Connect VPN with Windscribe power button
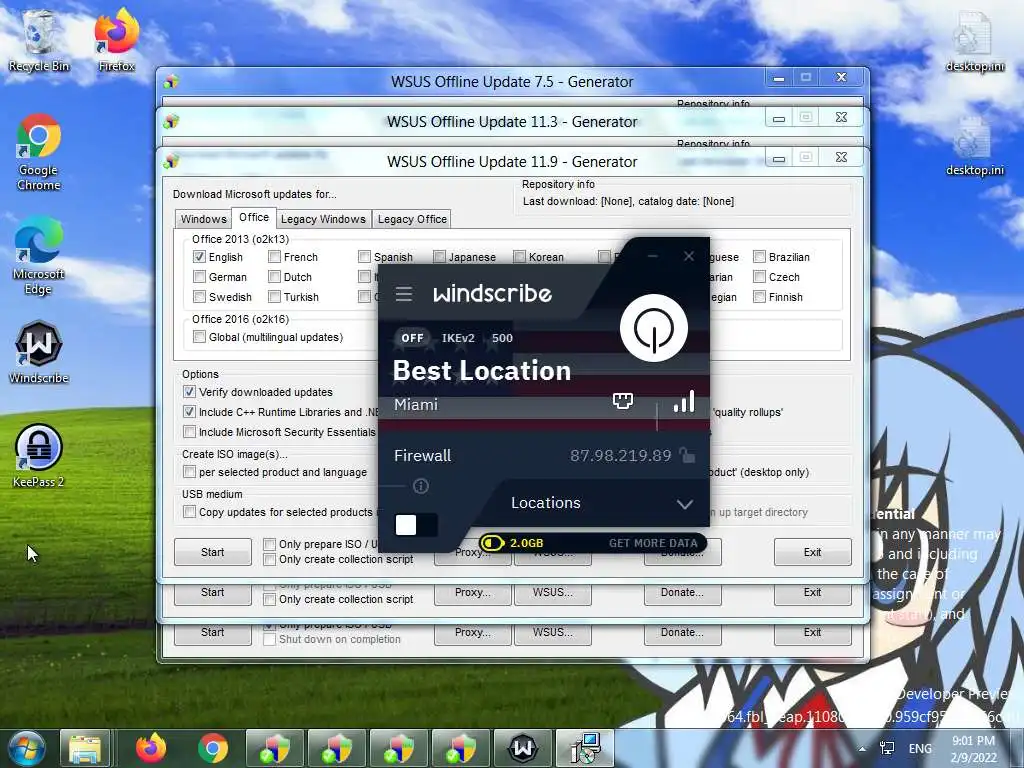Viewport: 1024px width, 768px height. click(x=653, y=328)
